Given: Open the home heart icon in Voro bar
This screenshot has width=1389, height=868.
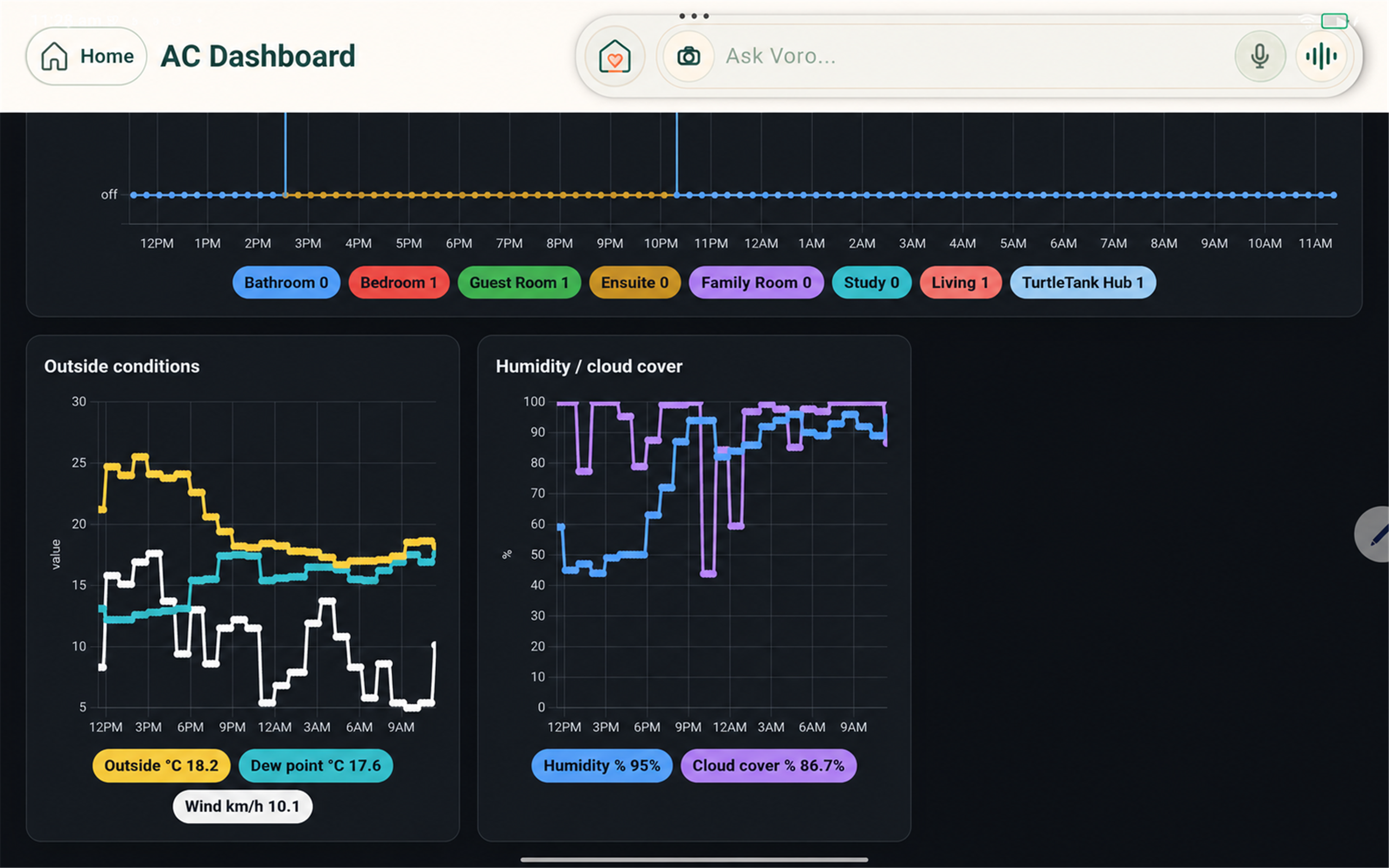Looking at the screenshot, I should coord(615,56).
